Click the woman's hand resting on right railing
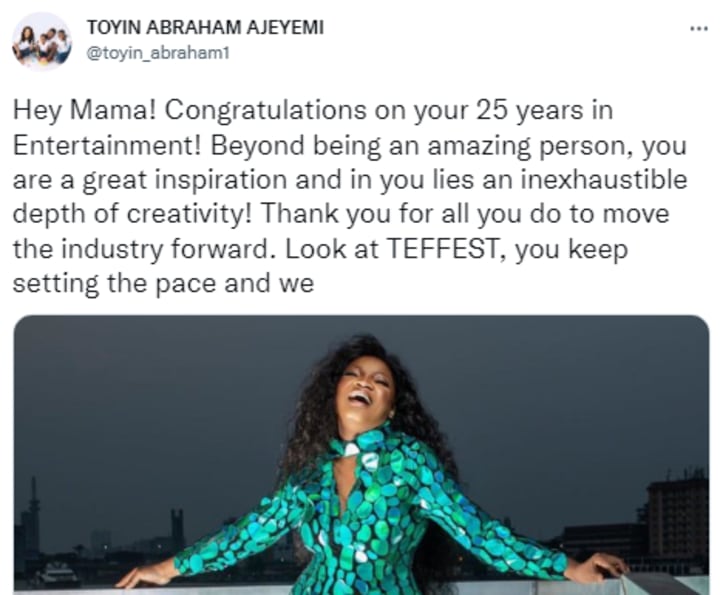 (596, 568)
